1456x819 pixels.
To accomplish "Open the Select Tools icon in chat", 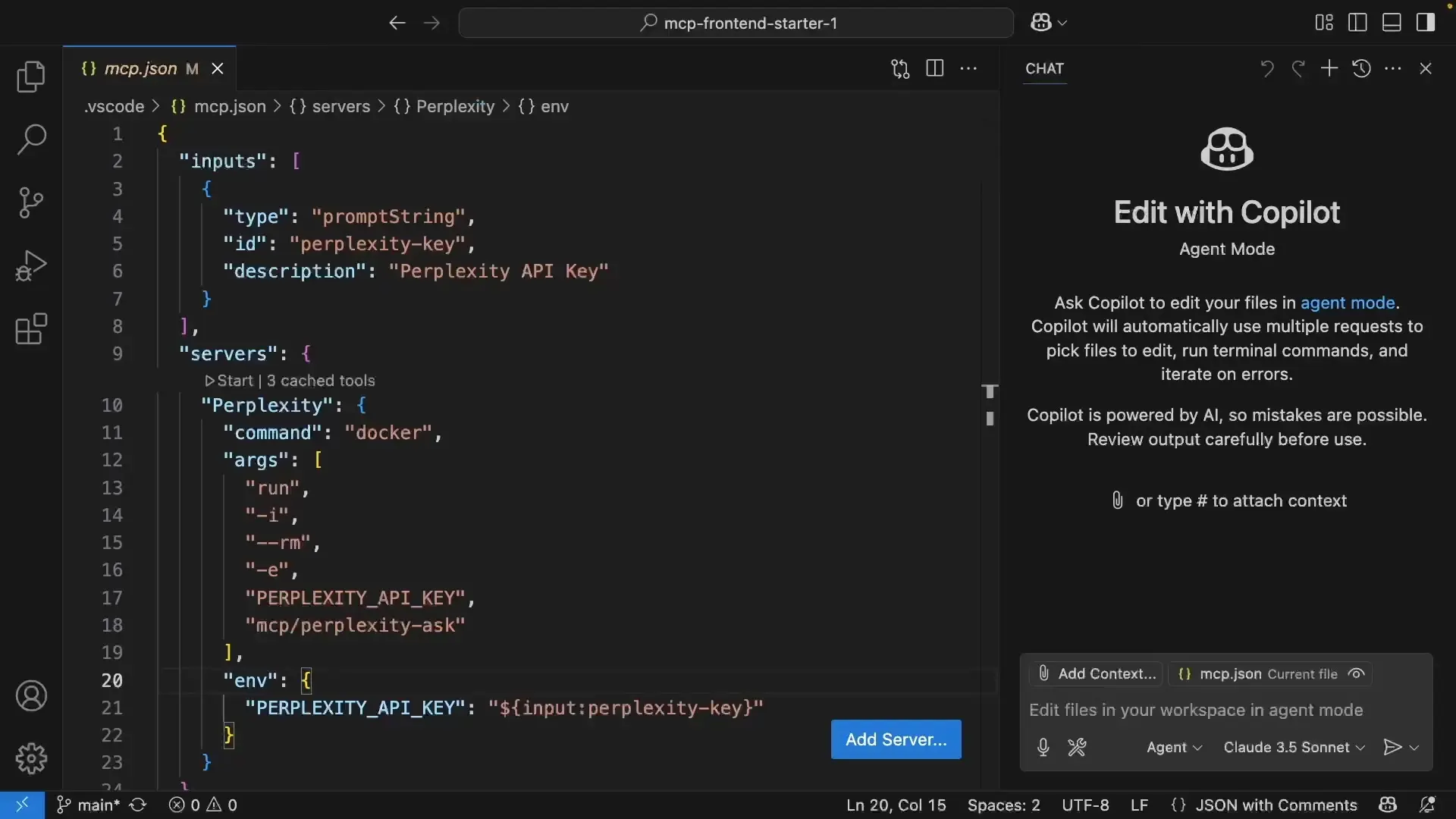I will click(1077, 748).
